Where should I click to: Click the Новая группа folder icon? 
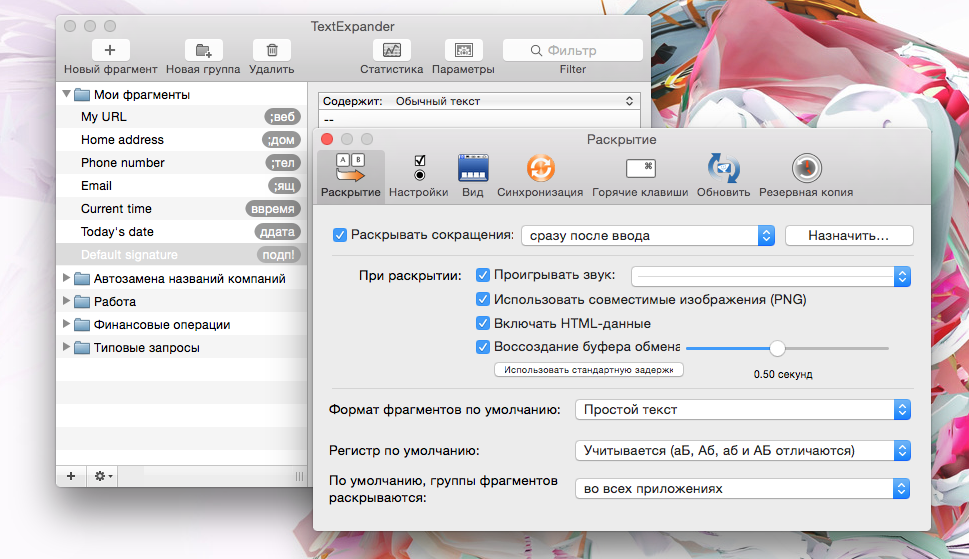click(203, 50)
